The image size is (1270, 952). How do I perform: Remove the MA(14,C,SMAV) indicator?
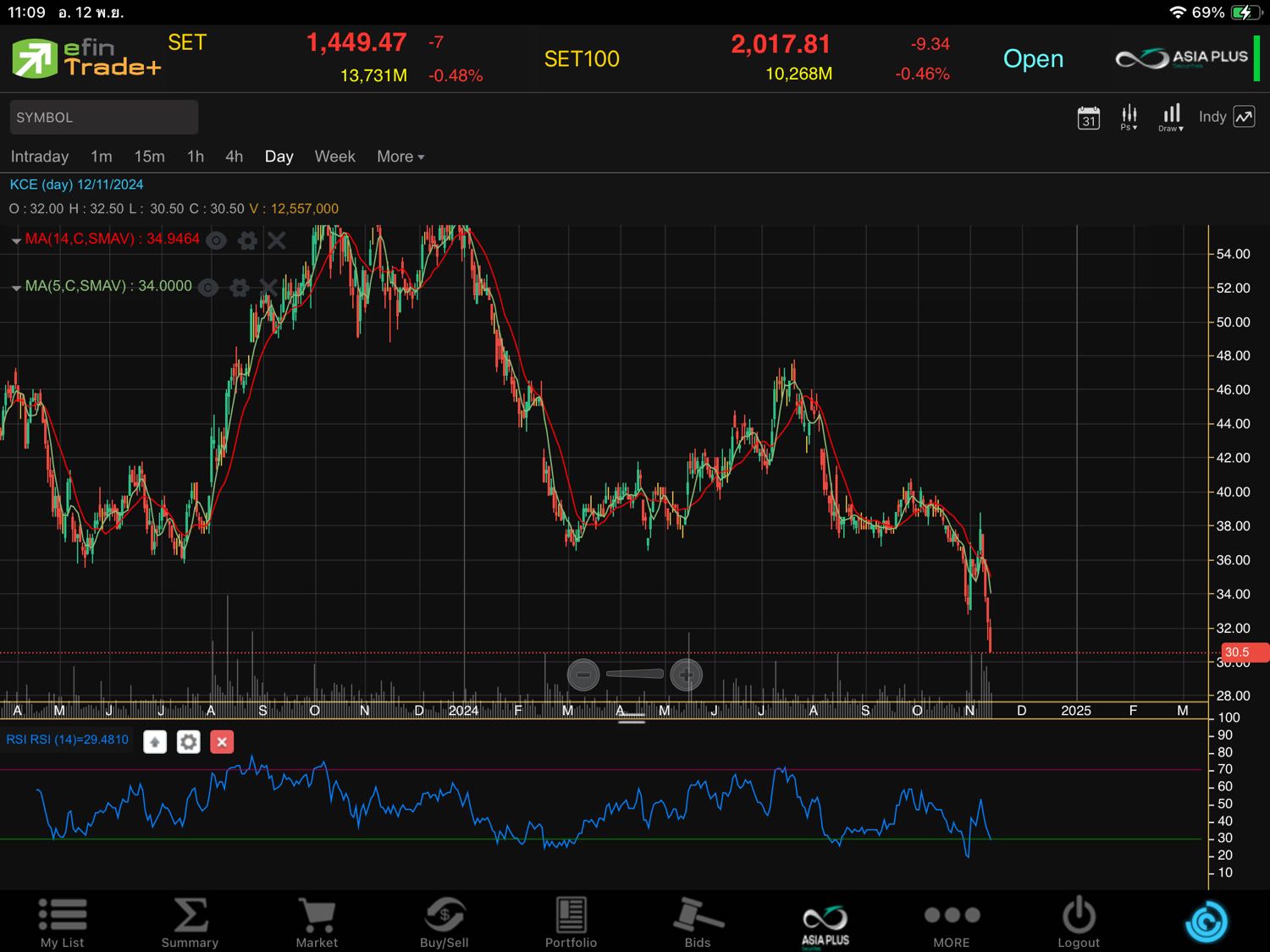[x=277, y=241]
